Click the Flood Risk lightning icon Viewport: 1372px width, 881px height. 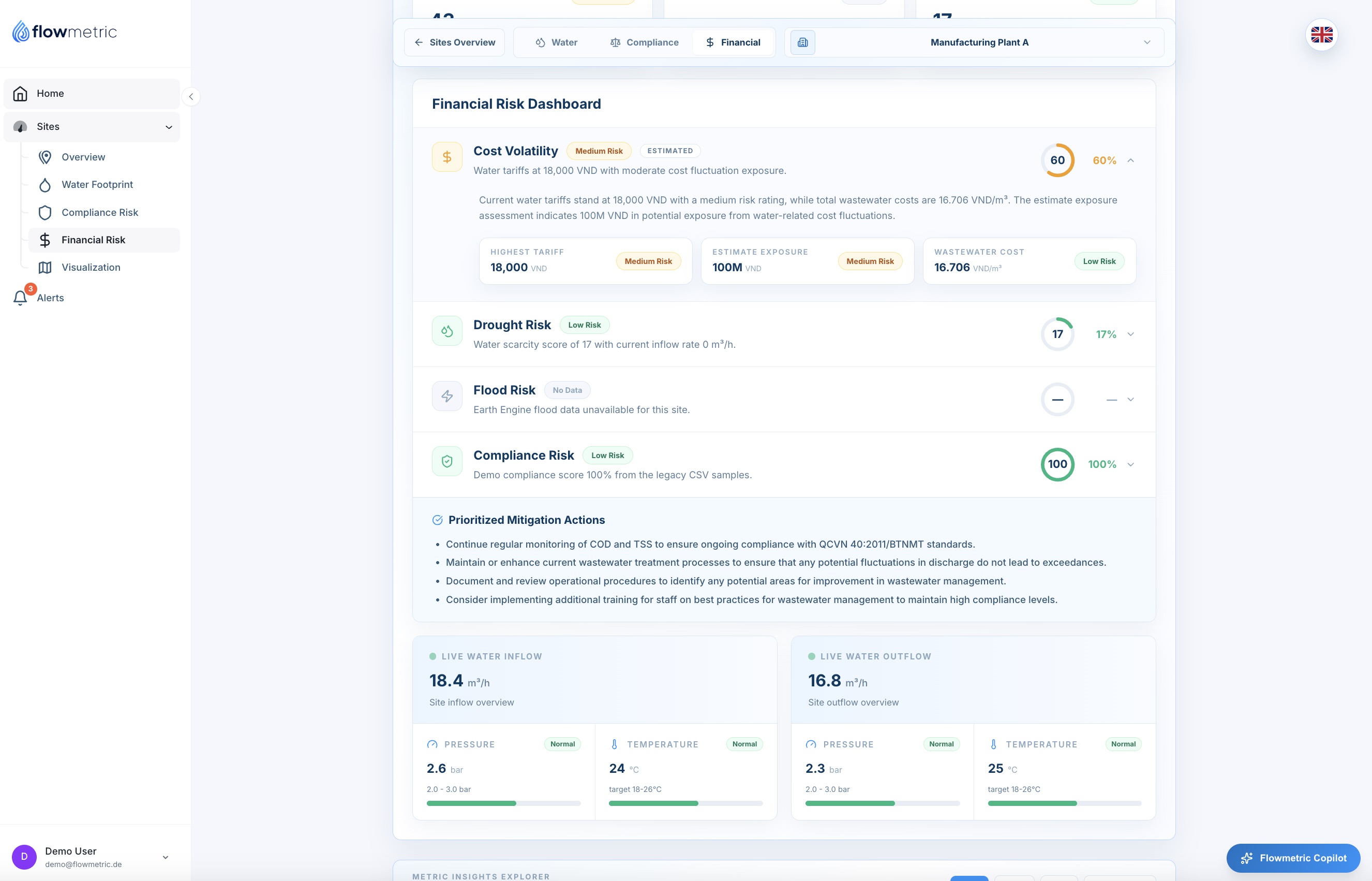[x=447, y=396]
